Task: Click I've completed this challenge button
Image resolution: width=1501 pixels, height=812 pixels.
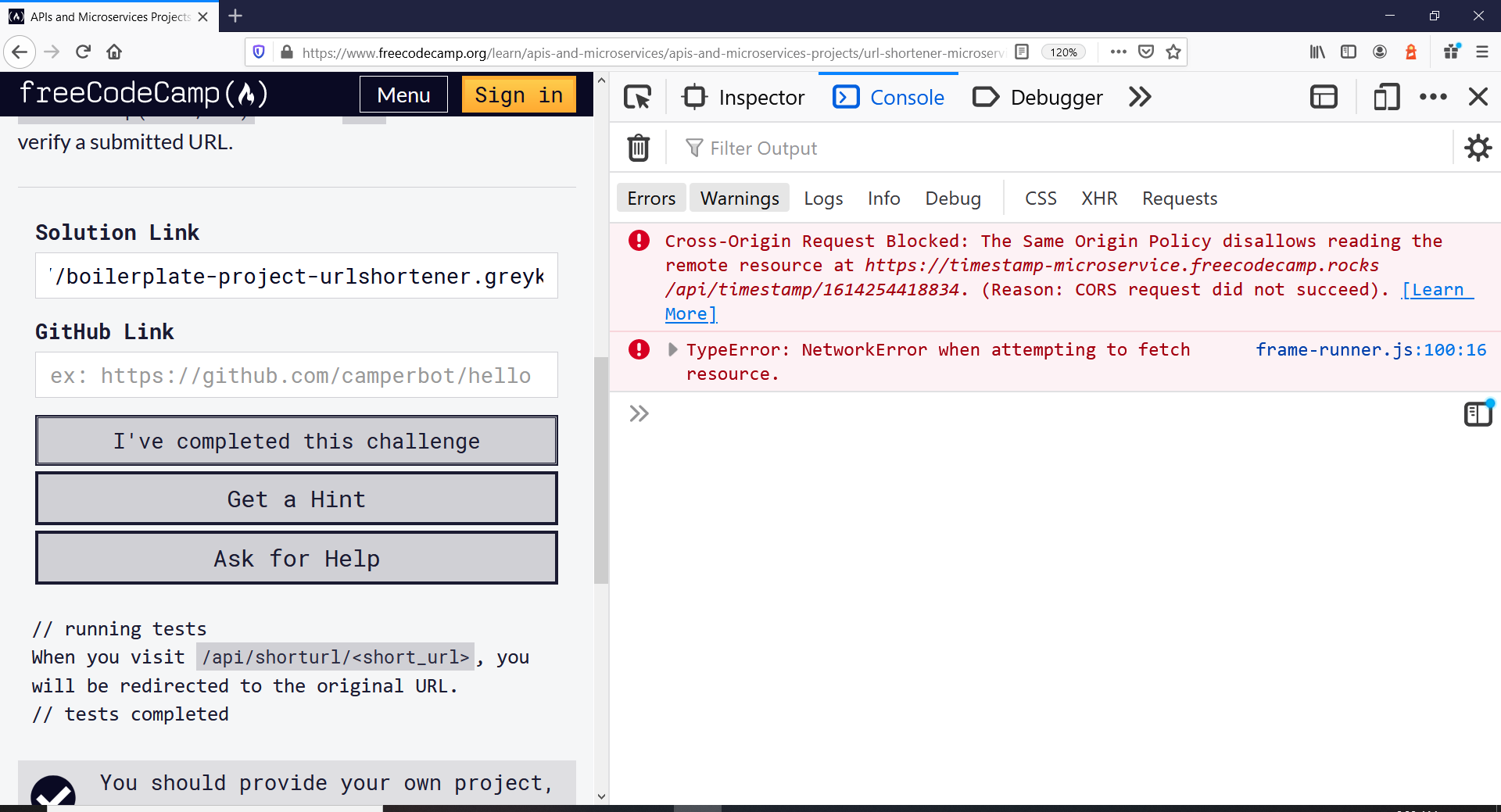Action: tap(296, 441)
